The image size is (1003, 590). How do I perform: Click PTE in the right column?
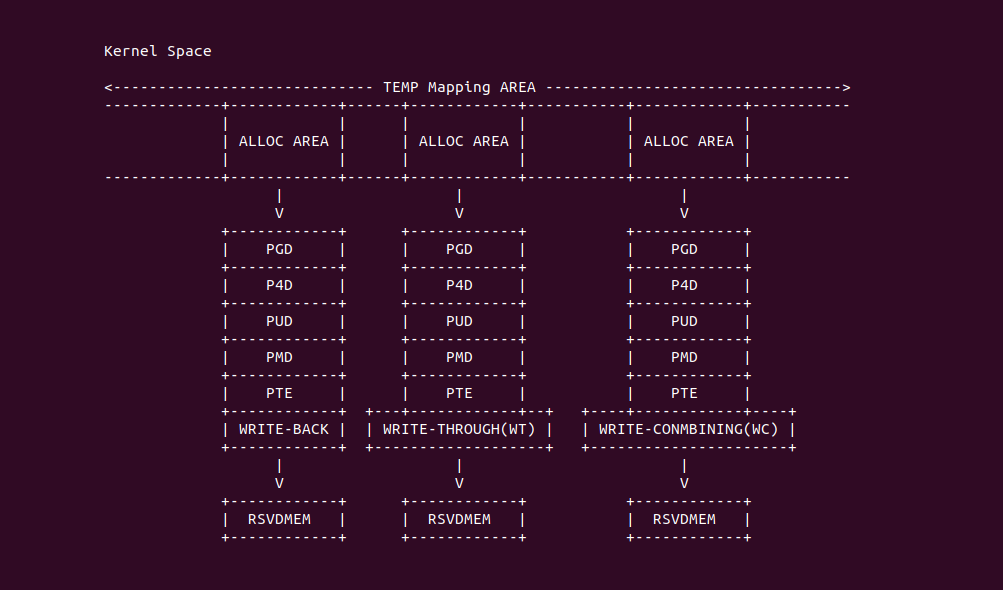pyautogui.click(x=684, y=393)
